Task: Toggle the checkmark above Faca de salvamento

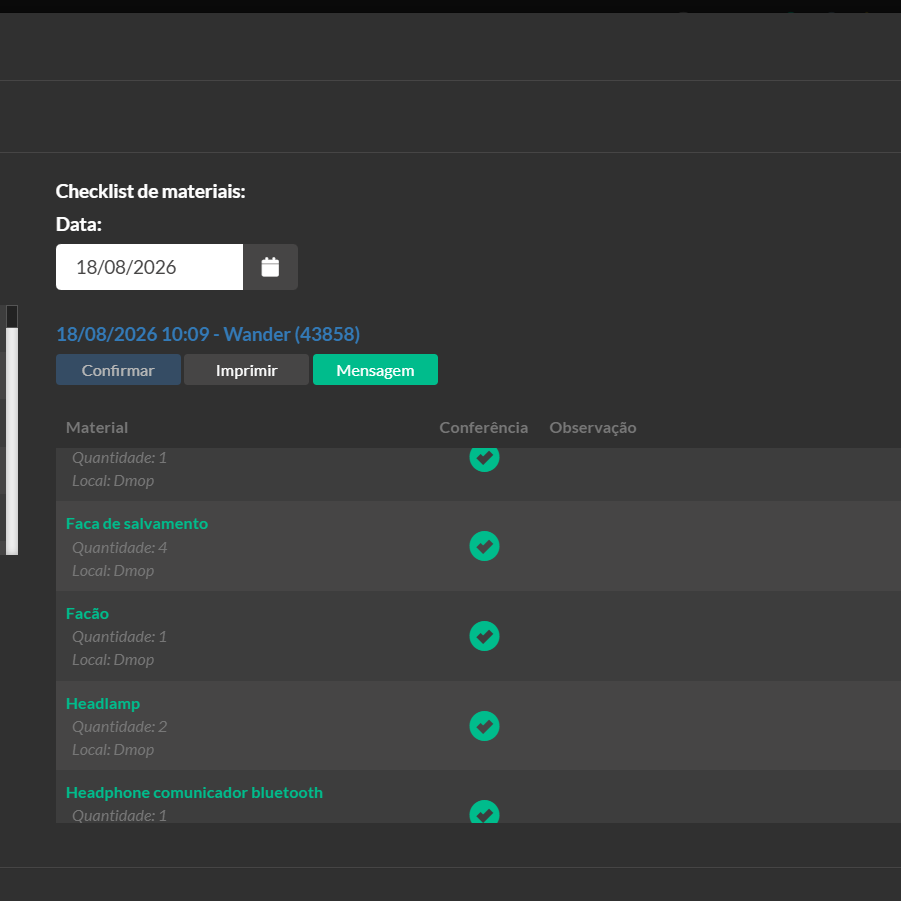Action: [484, 460]
